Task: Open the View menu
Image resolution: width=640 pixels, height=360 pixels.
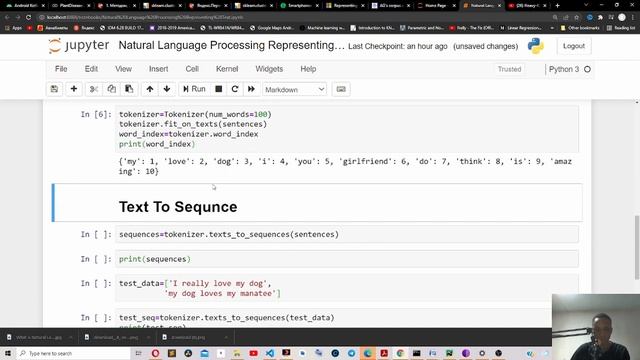Action: click(123, 69)
